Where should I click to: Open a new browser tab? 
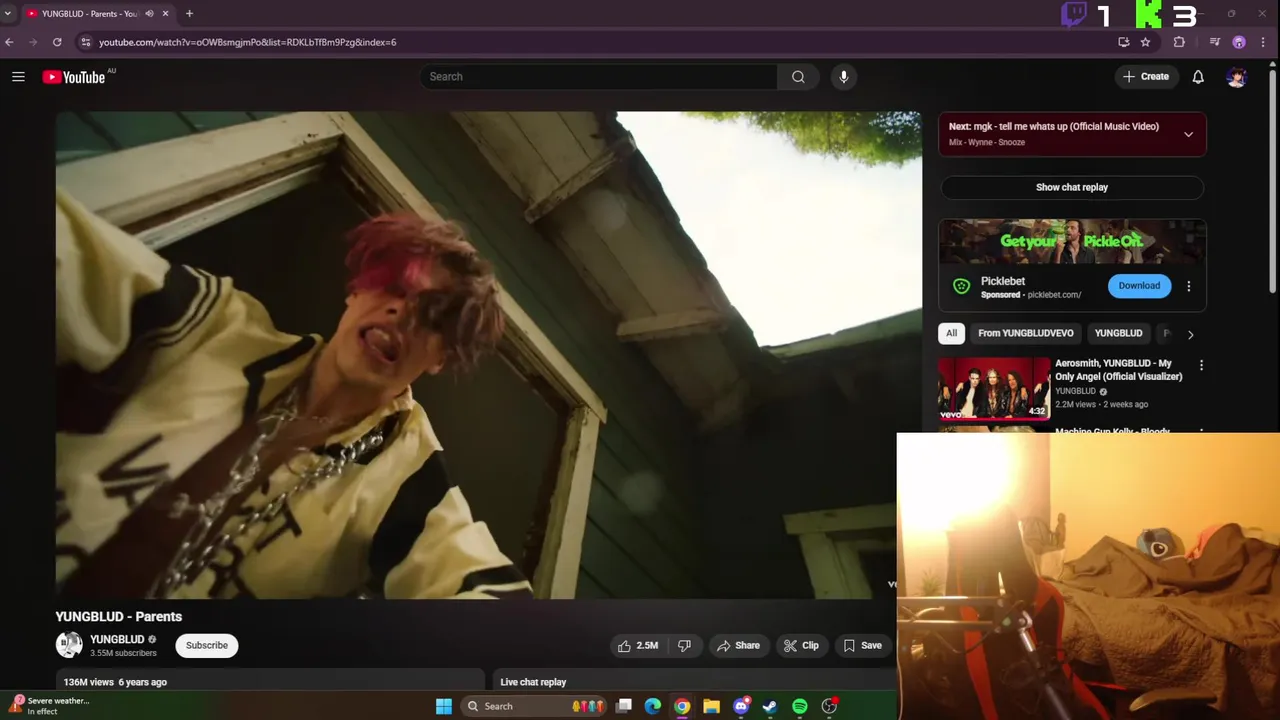point(189,14)
